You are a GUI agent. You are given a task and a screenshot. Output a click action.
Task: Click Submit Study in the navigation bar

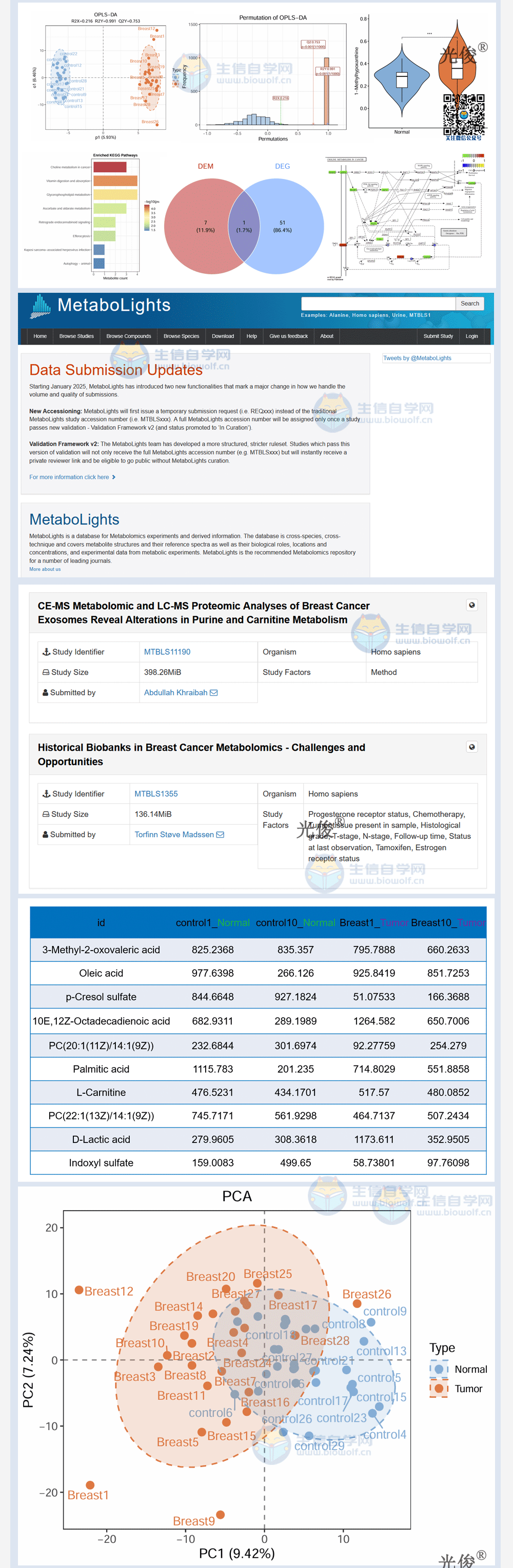438,336
